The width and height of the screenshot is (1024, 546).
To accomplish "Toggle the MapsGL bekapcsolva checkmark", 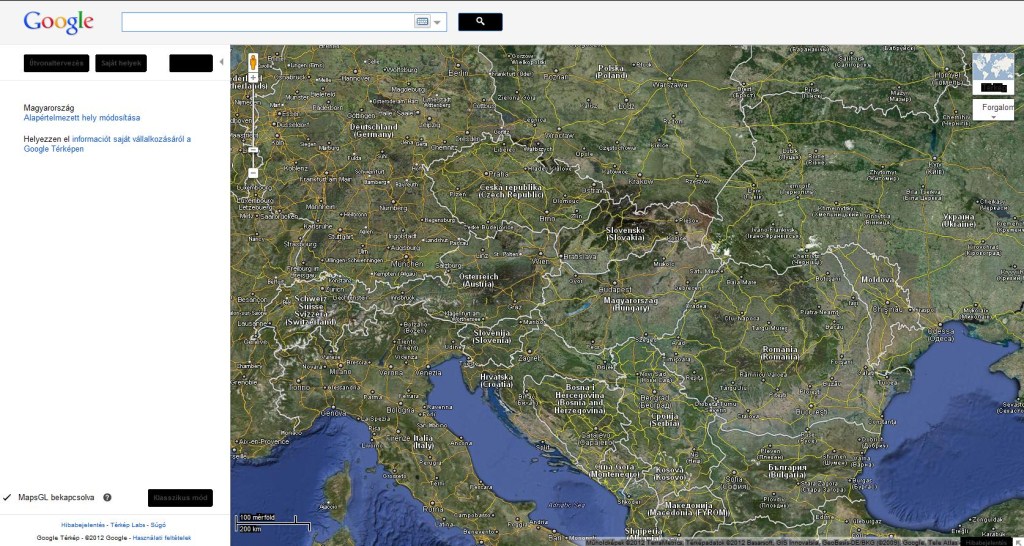I will 7,498.
